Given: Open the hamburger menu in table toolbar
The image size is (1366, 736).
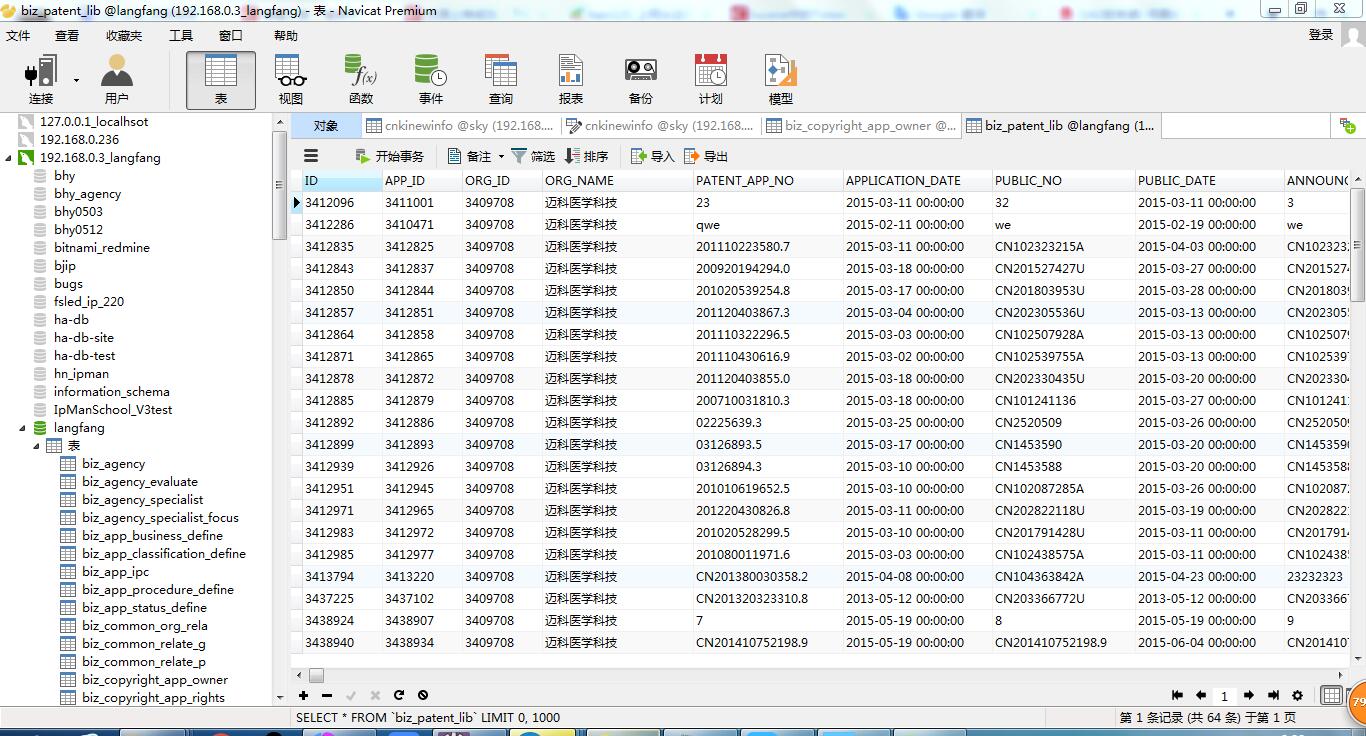Looking at the screenshot, I should tap(311, 156).
